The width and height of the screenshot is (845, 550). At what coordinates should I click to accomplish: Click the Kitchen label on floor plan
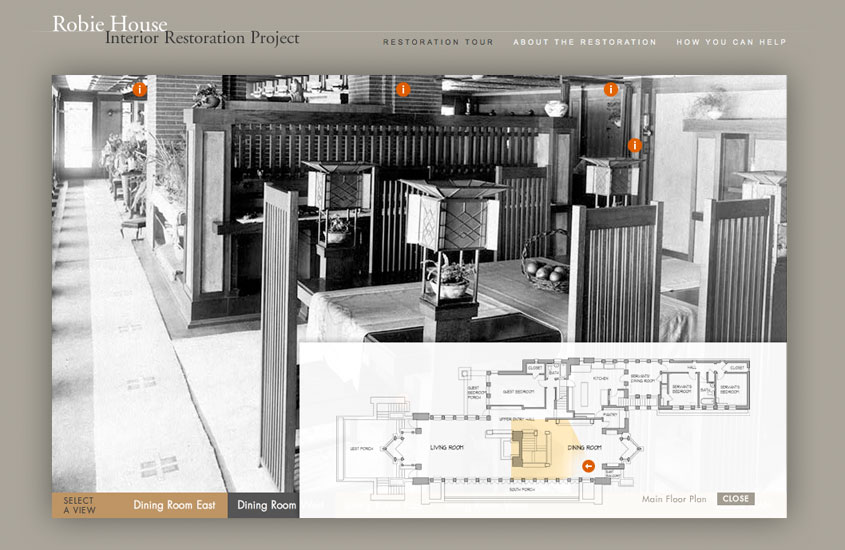pyautogui.click(x=600, y=379)
